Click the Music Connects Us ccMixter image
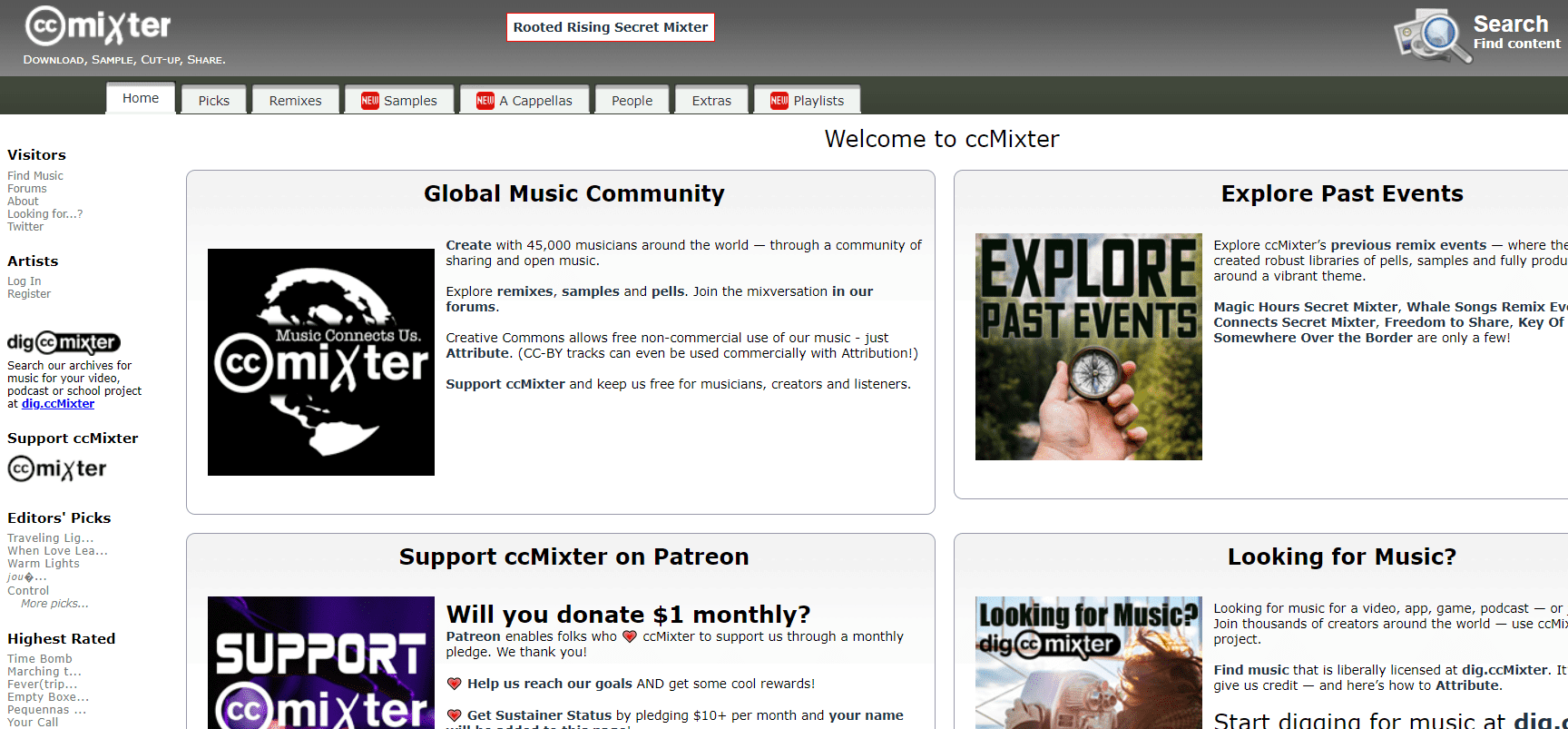 pos(321,362)
